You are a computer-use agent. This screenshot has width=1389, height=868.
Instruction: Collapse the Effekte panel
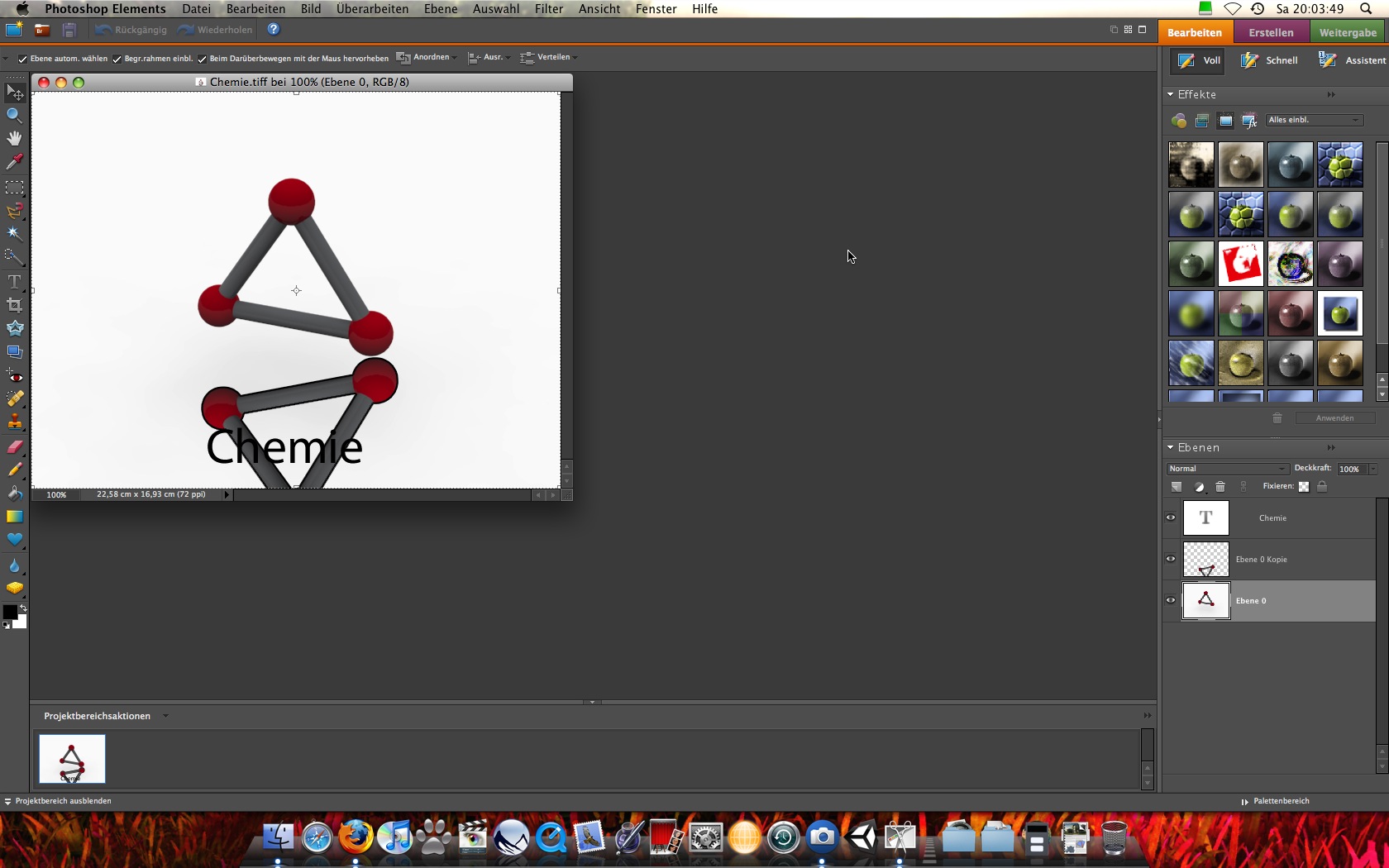tap(1171, 95)
